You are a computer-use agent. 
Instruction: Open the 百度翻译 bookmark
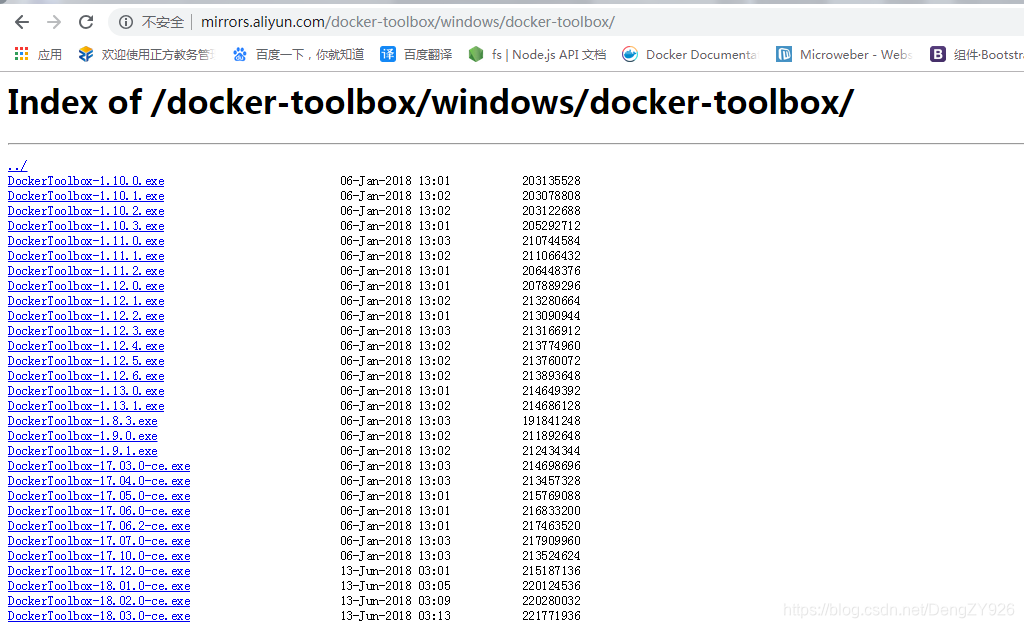tap(416, 54)
